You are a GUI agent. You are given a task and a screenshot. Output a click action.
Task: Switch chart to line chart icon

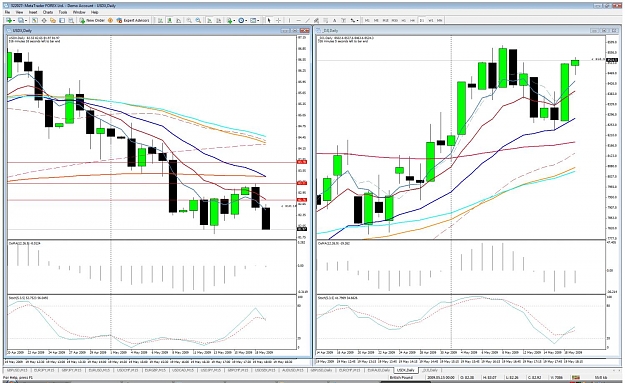[x=179, y=20]
